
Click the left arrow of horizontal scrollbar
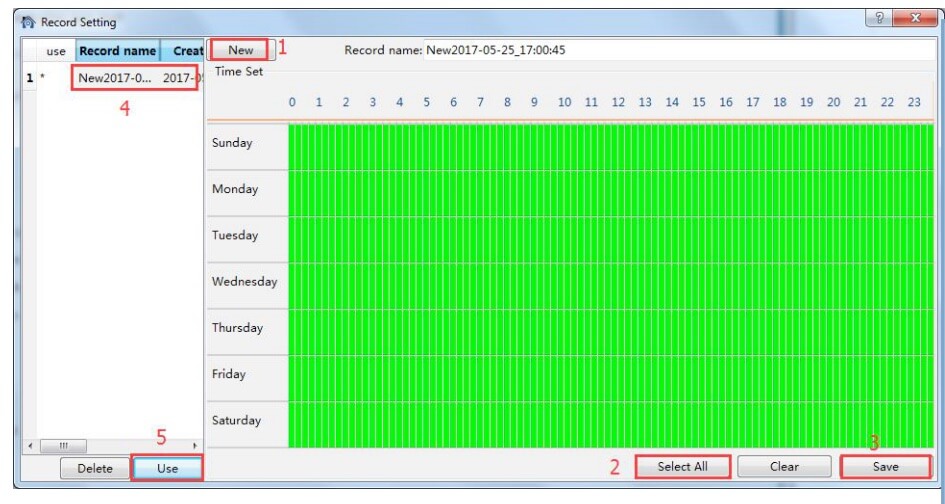31,446
